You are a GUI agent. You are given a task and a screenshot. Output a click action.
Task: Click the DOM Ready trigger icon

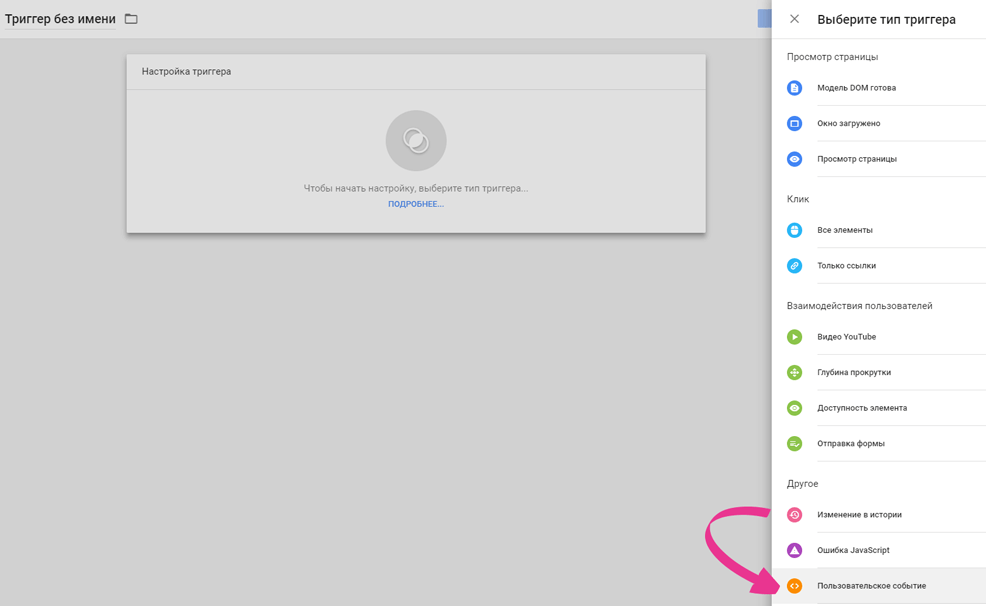click(x=794, y=88)
